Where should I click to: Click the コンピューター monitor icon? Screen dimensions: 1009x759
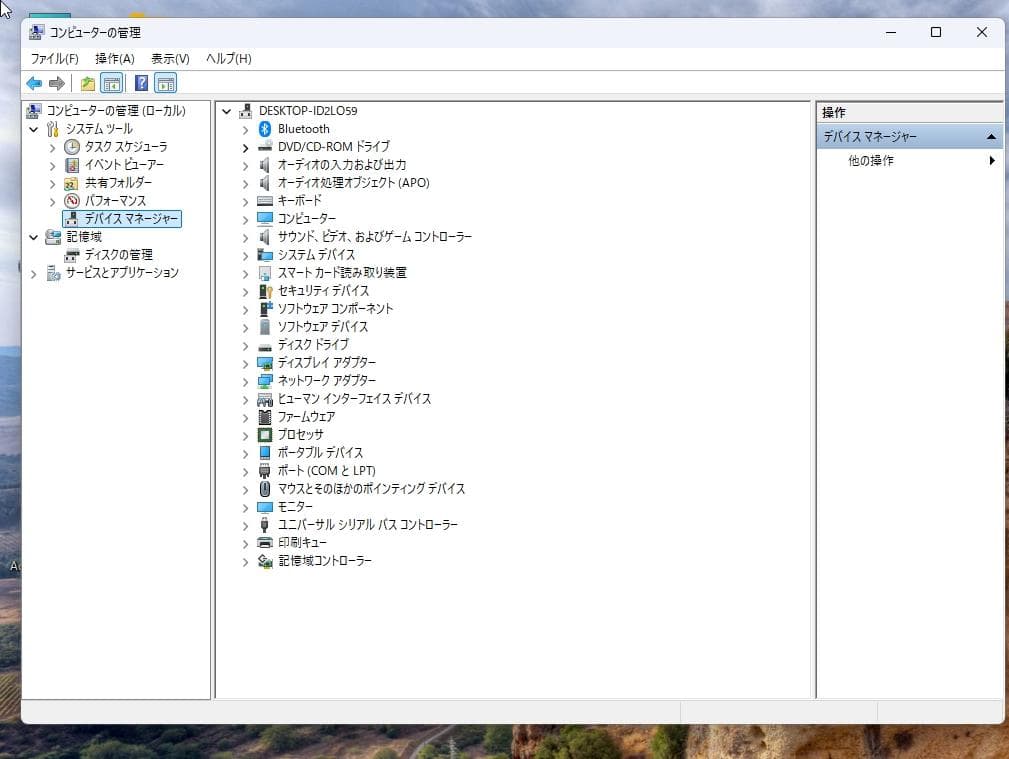tap(264, 219)
